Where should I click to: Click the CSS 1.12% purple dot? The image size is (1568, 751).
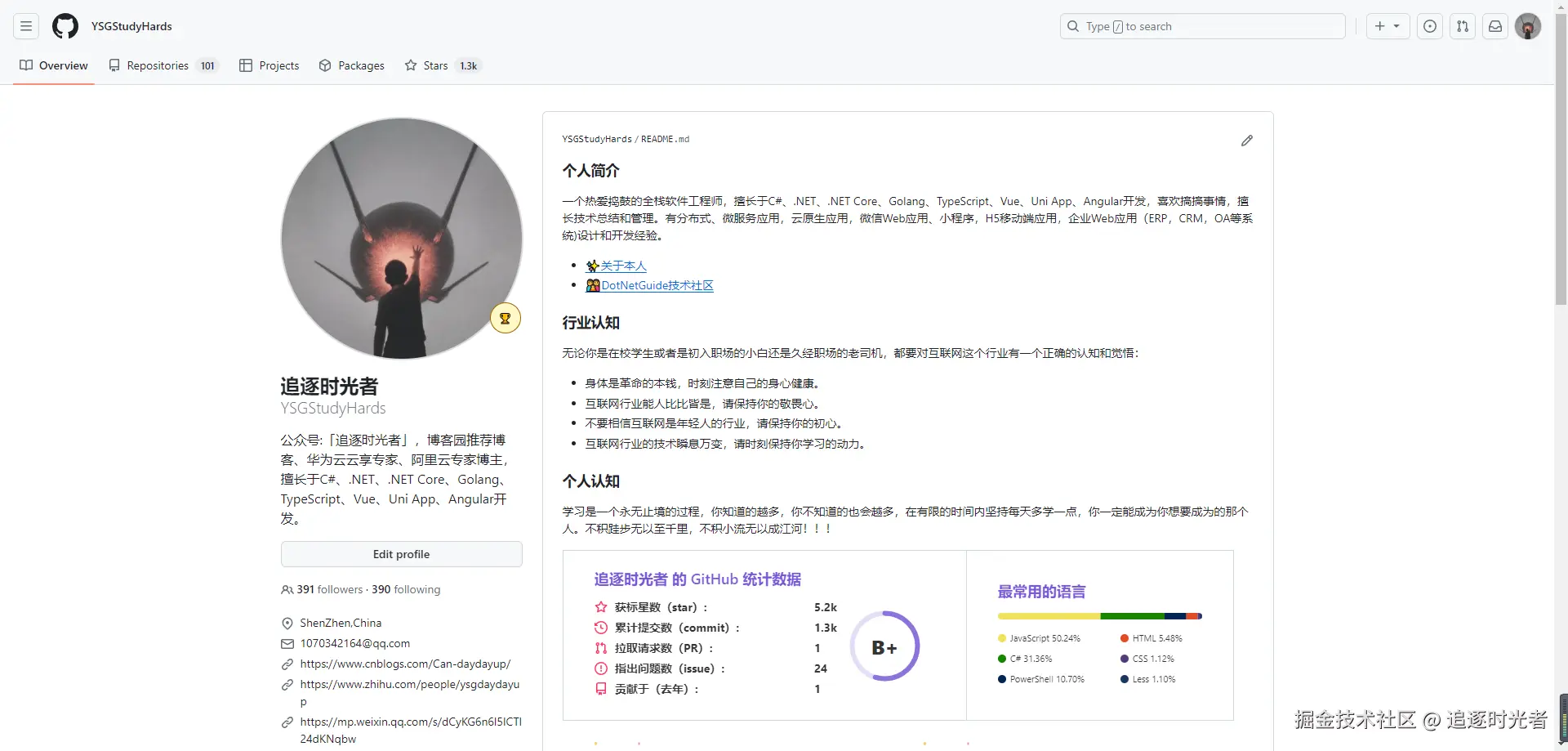pos(1125,659)
